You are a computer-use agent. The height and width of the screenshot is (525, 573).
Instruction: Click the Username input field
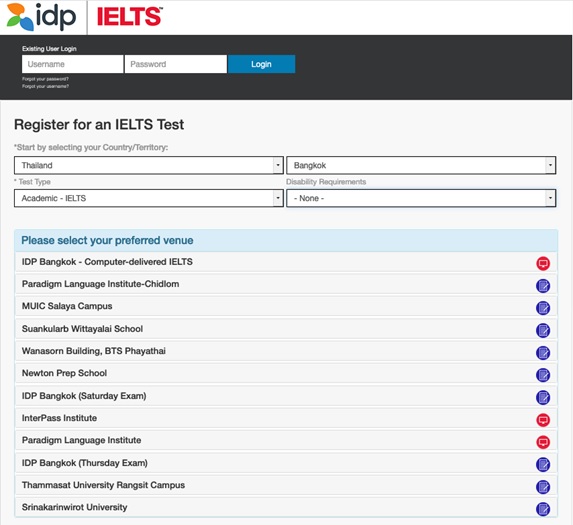pyautogui.click(x=72, y=64)
